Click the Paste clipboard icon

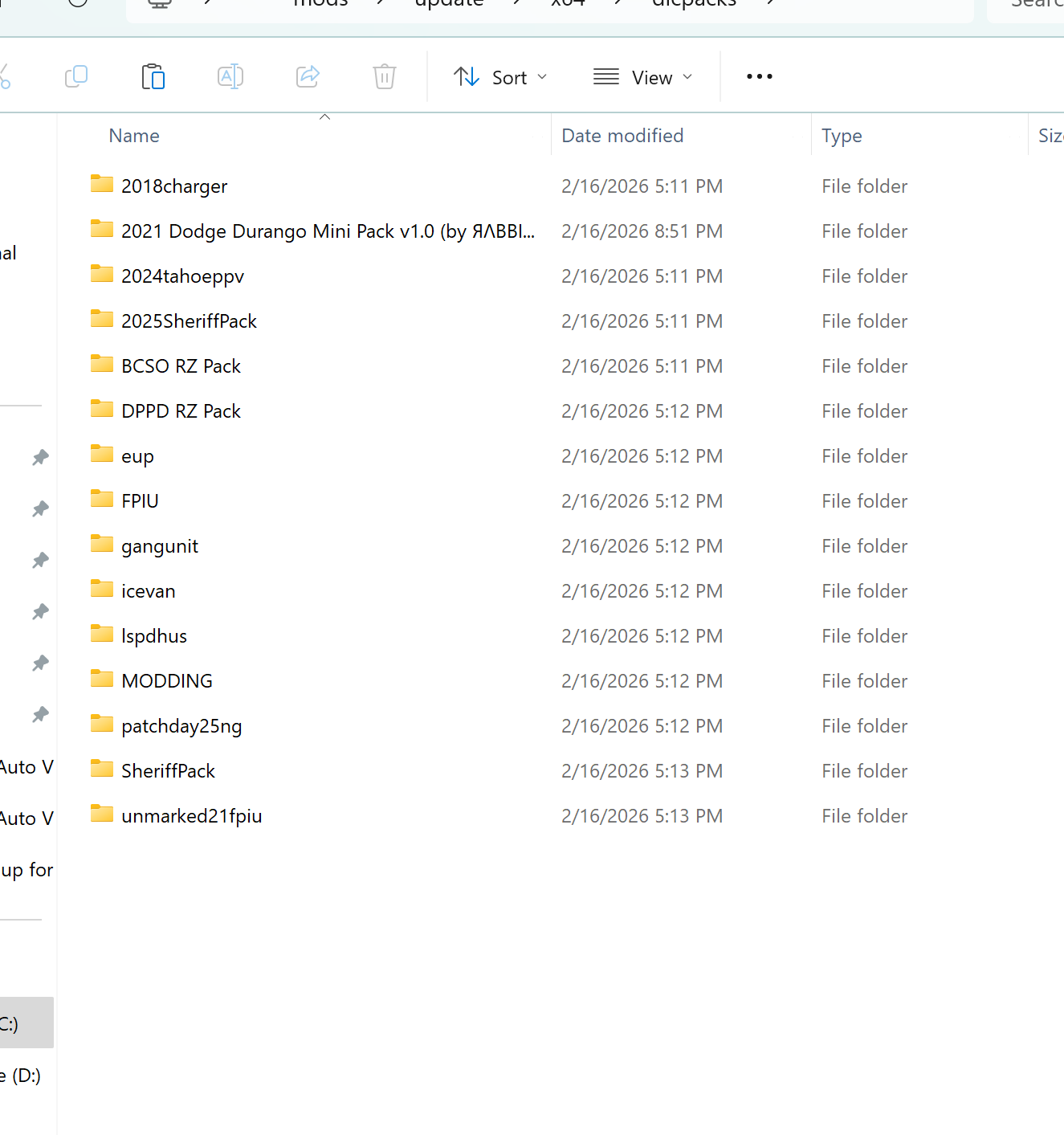153,77
